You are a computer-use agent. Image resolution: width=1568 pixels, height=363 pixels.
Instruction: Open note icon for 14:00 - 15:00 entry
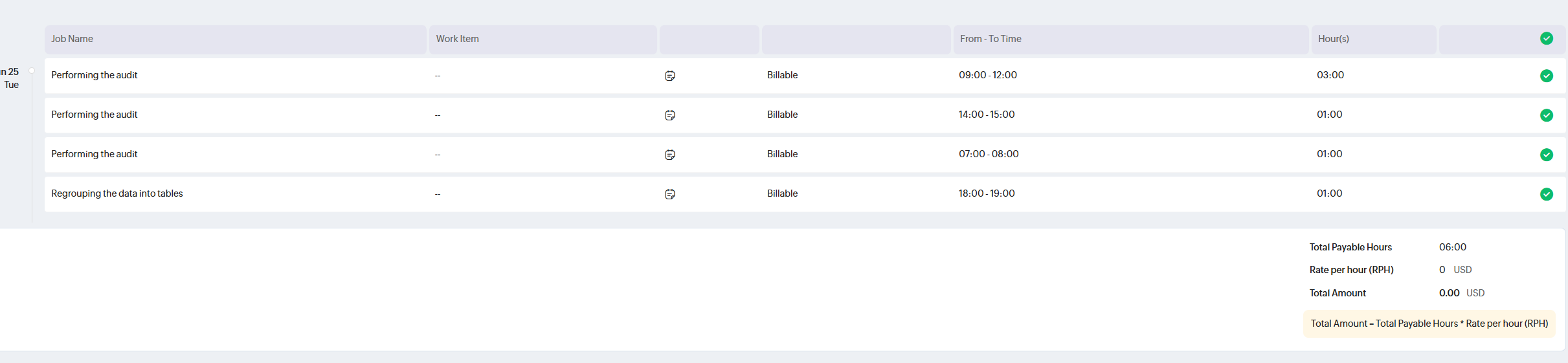tap(670, 115)
